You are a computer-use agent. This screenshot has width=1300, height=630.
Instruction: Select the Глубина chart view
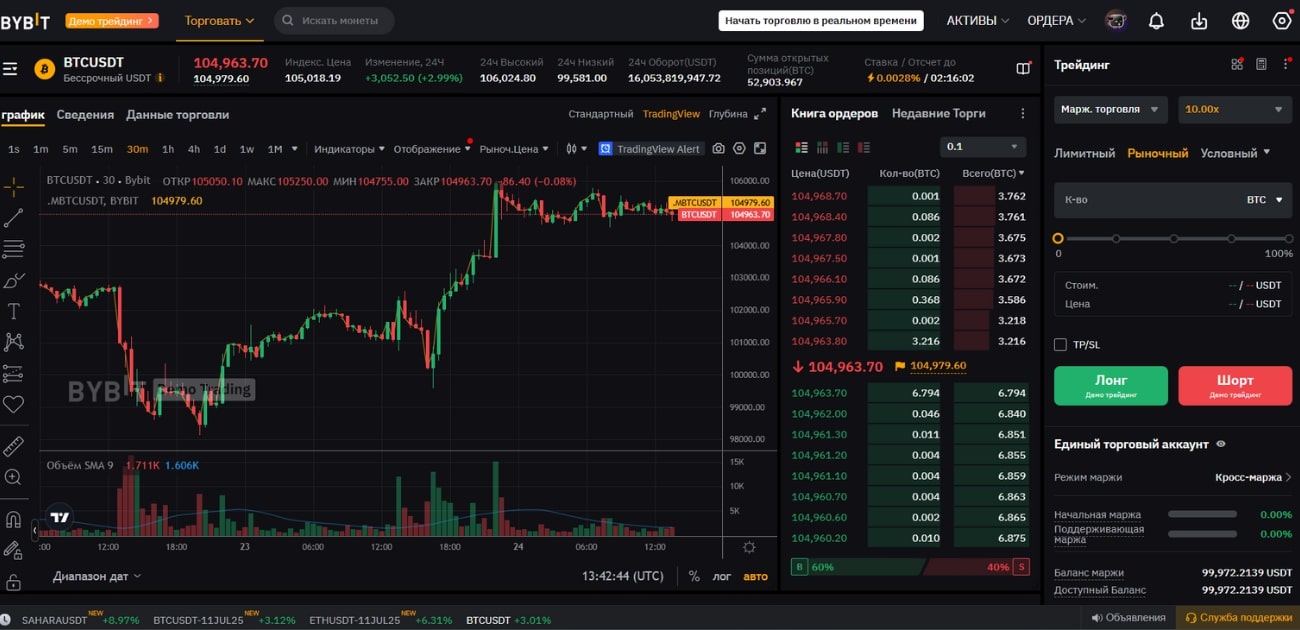tap(728, 114)
